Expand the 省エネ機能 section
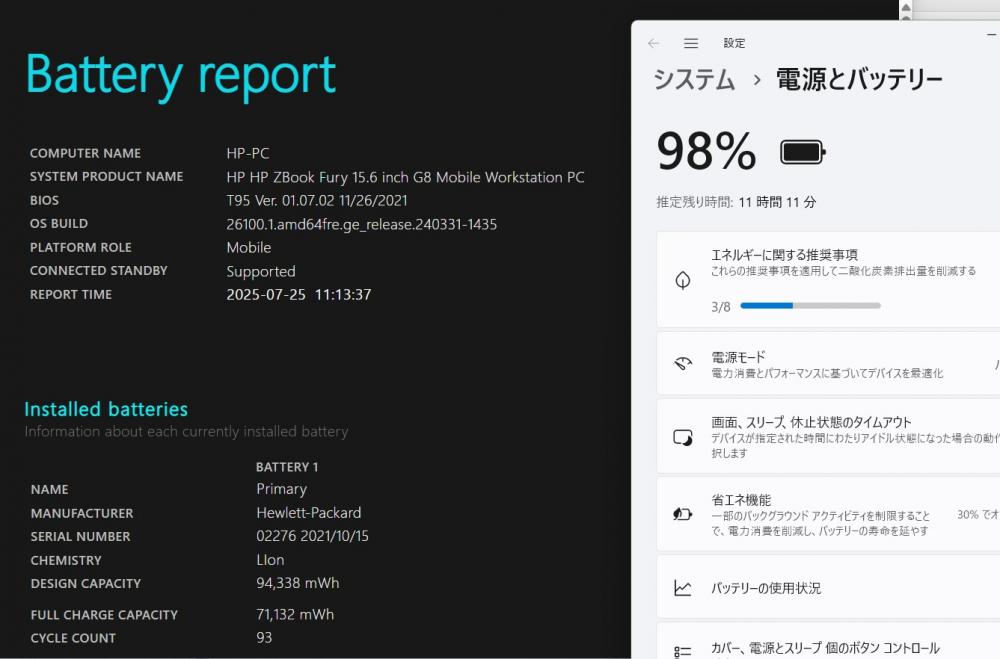Screen dimensions: 1000x659 tap(828, 514)
